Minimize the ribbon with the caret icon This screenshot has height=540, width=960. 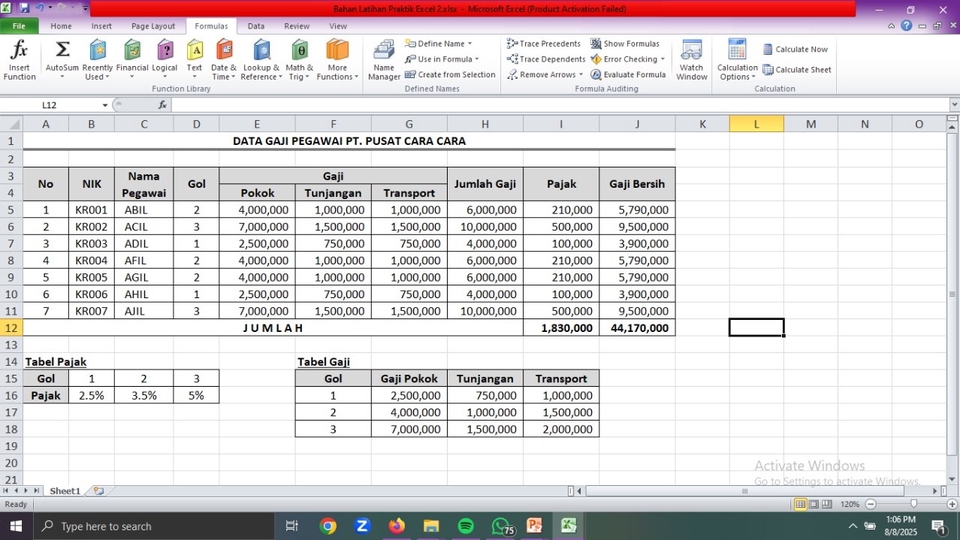(891, 26)
